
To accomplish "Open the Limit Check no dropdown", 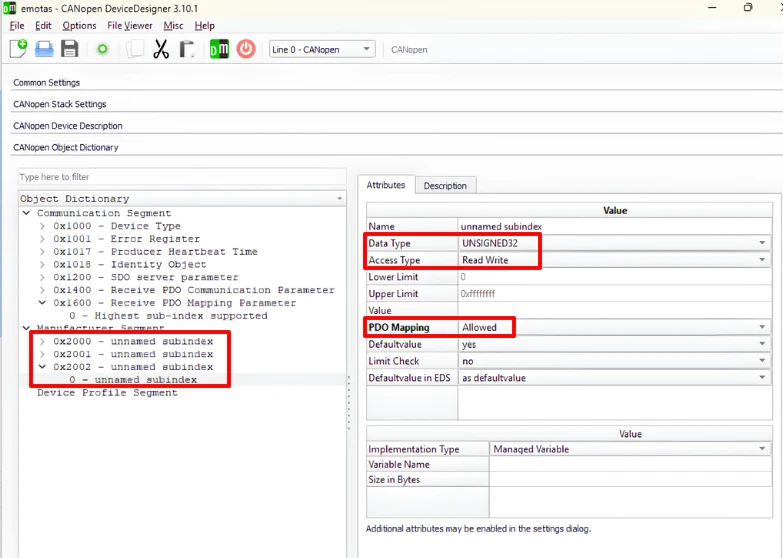I will point(615,361).
